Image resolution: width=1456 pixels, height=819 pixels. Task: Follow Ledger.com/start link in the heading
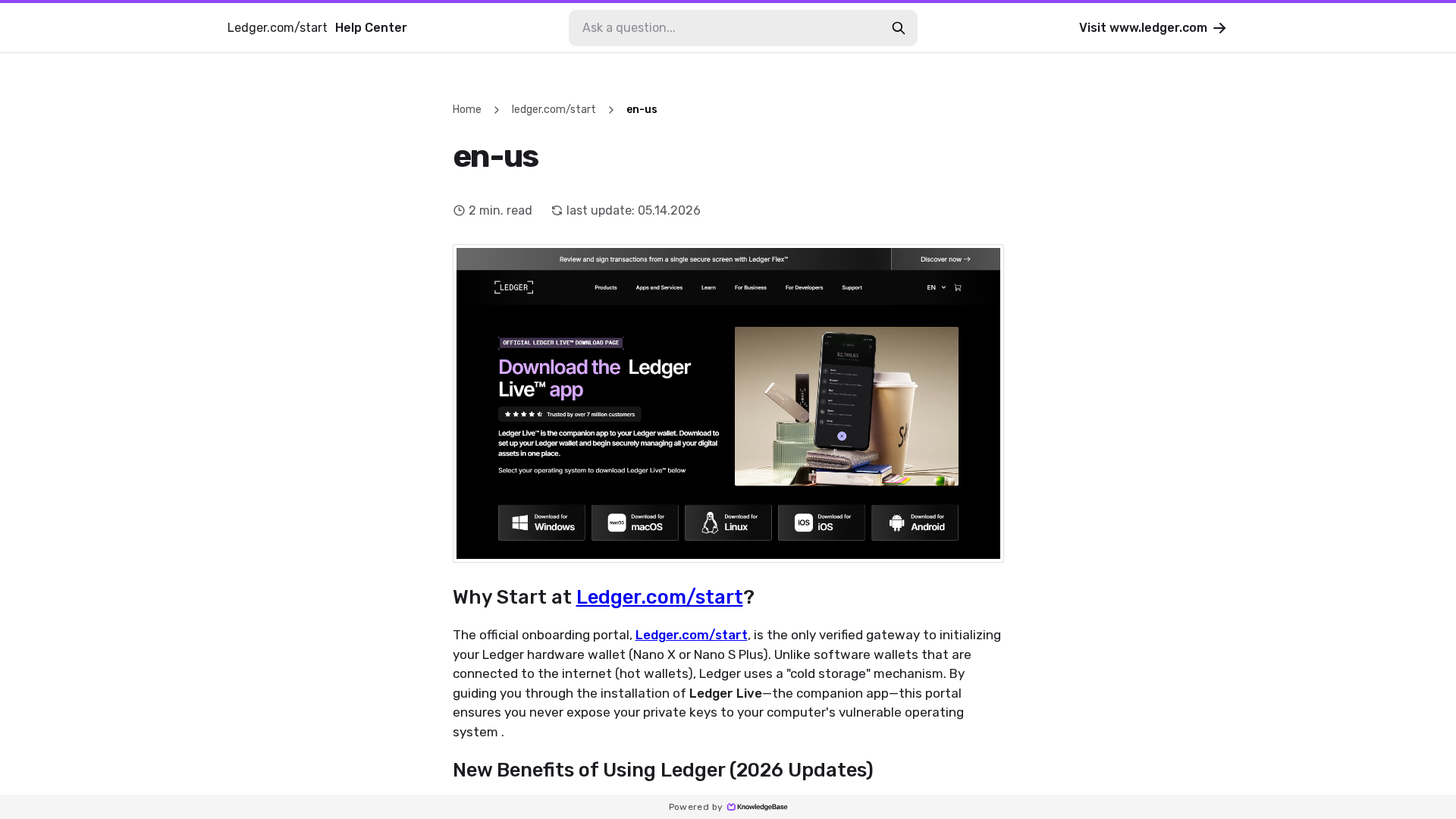click(x=659, y=598)
